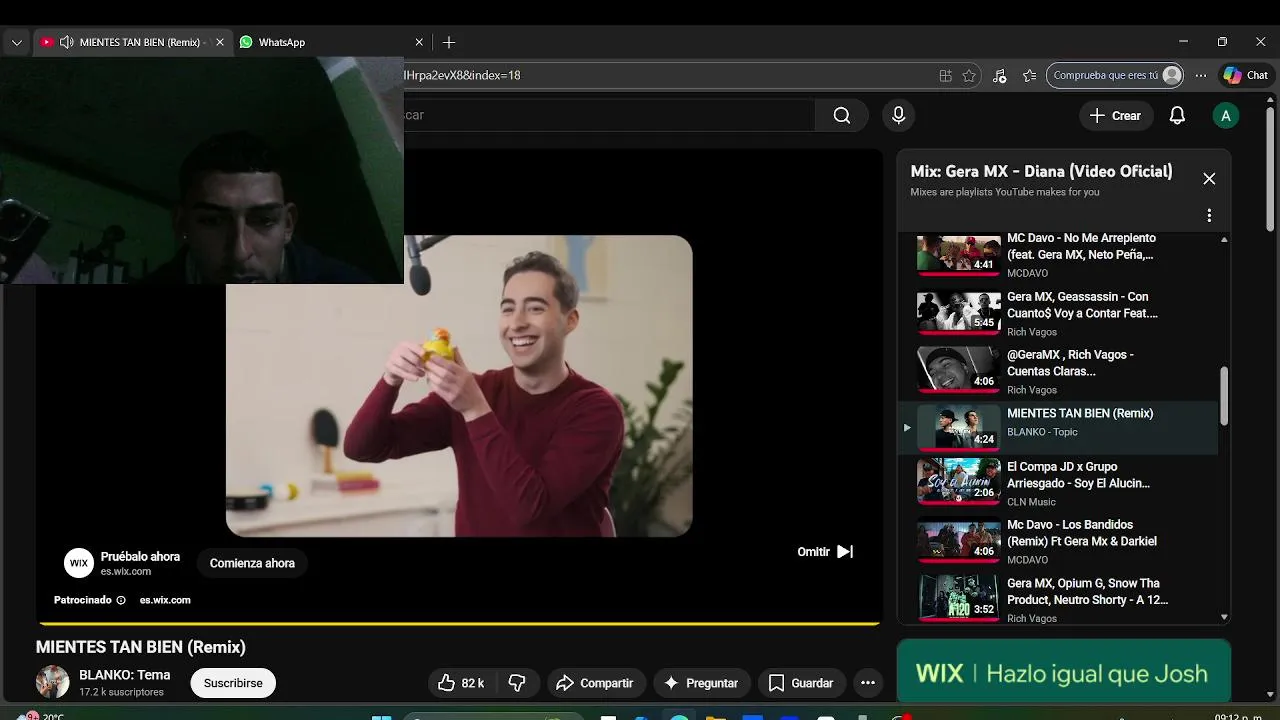Screen dimensions: 1280x720
Task: Click the Comprueba que eres tú profile button
Action: coord(1115,75)
